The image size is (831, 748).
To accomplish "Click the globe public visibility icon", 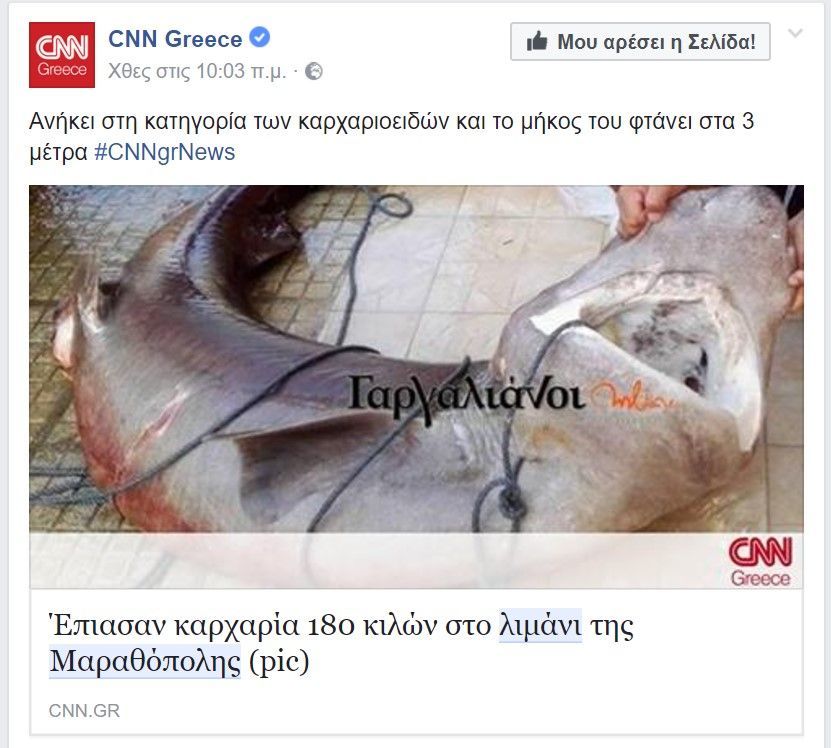I will pyautogui.click(x=314, y=71).
